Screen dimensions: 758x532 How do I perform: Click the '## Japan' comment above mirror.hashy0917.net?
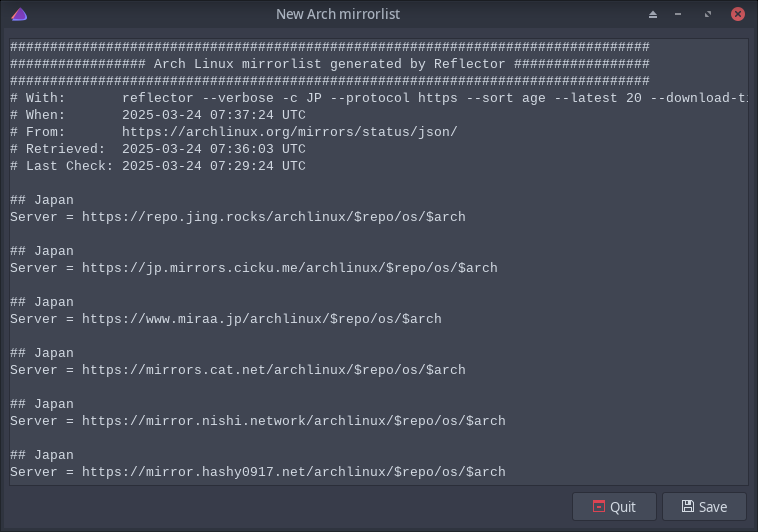42,455
